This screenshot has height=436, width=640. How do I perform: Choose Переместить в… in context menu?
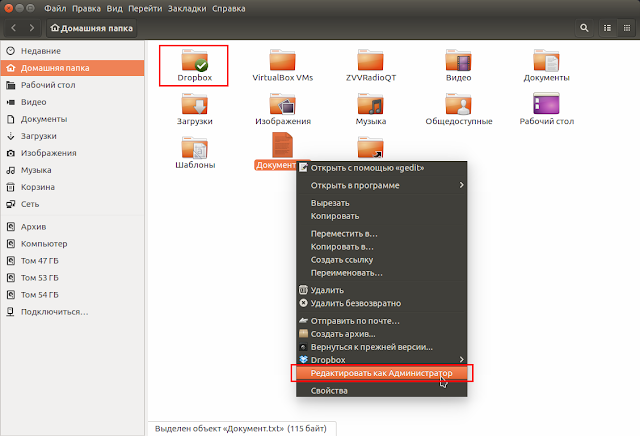click(382, 234)
